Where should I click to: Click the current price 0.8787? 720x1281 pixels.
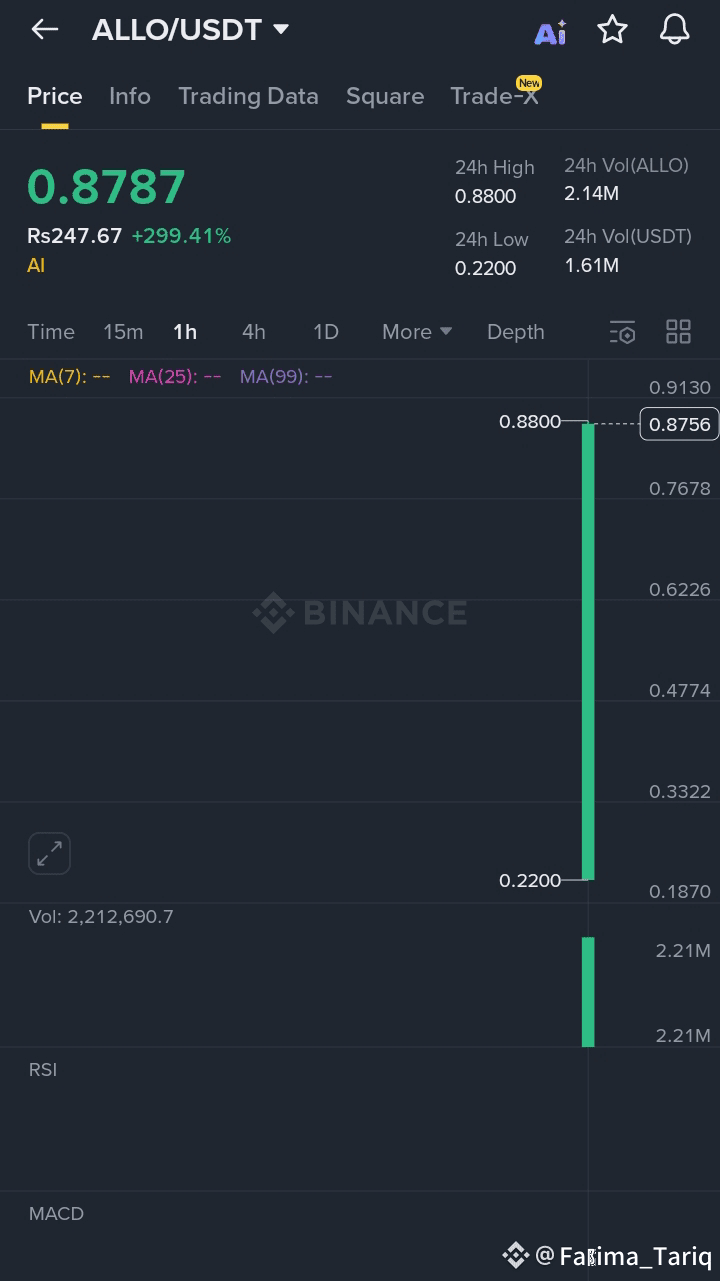coord(106,187)
